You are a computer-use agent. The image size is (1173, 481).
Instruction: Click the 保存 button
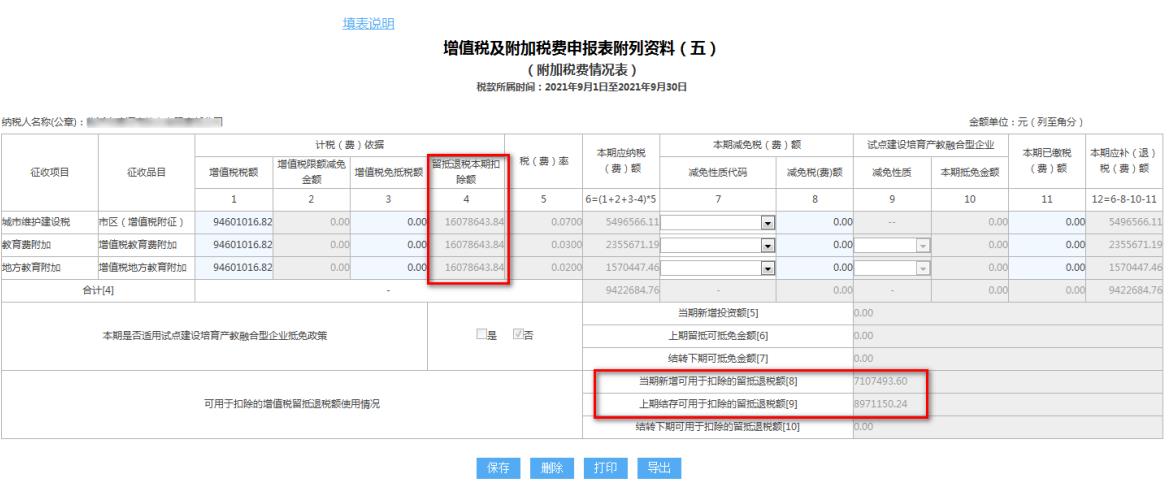pyautogui.click(x=499, y=467)
